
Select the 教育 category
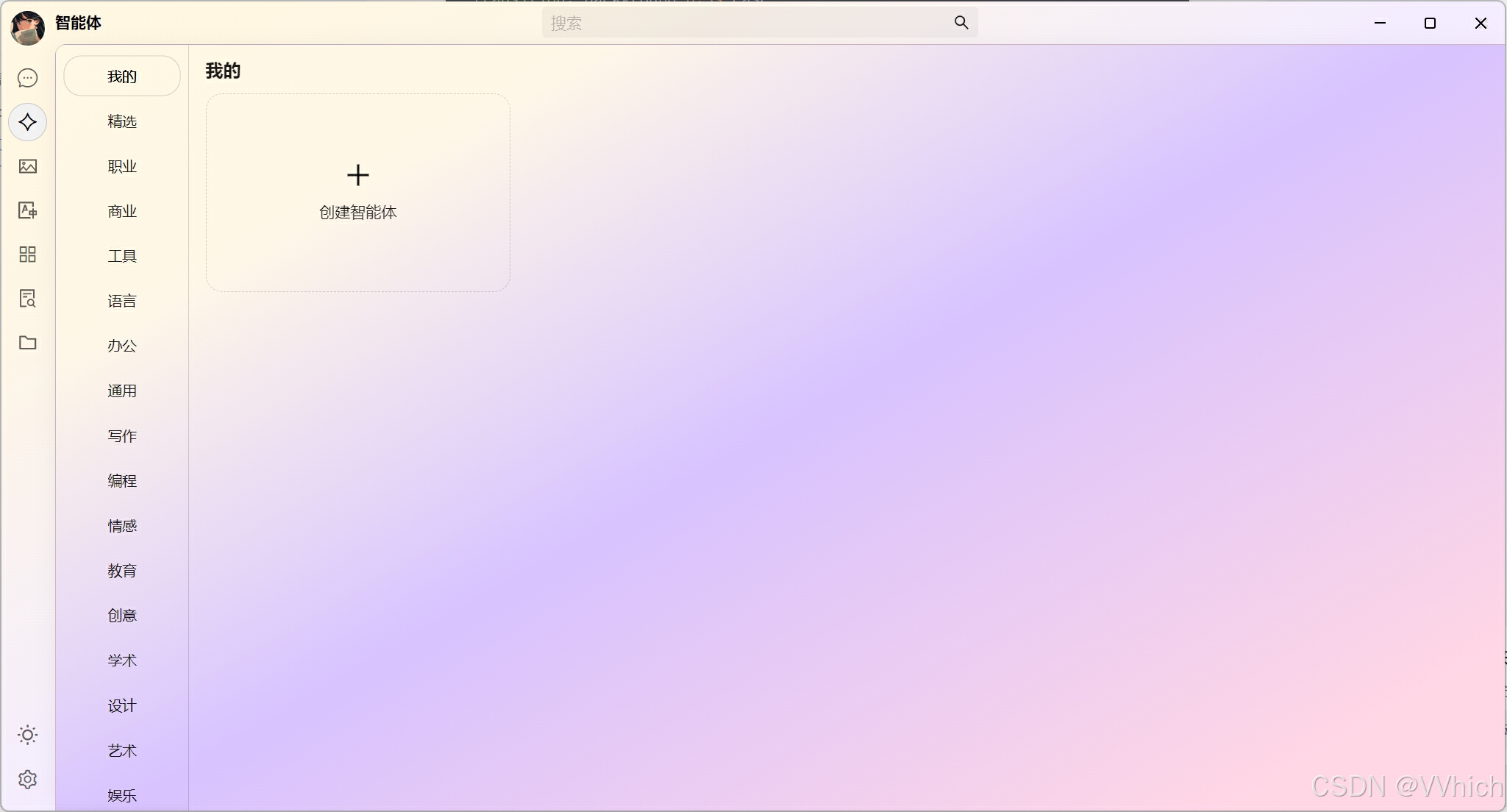122,571
